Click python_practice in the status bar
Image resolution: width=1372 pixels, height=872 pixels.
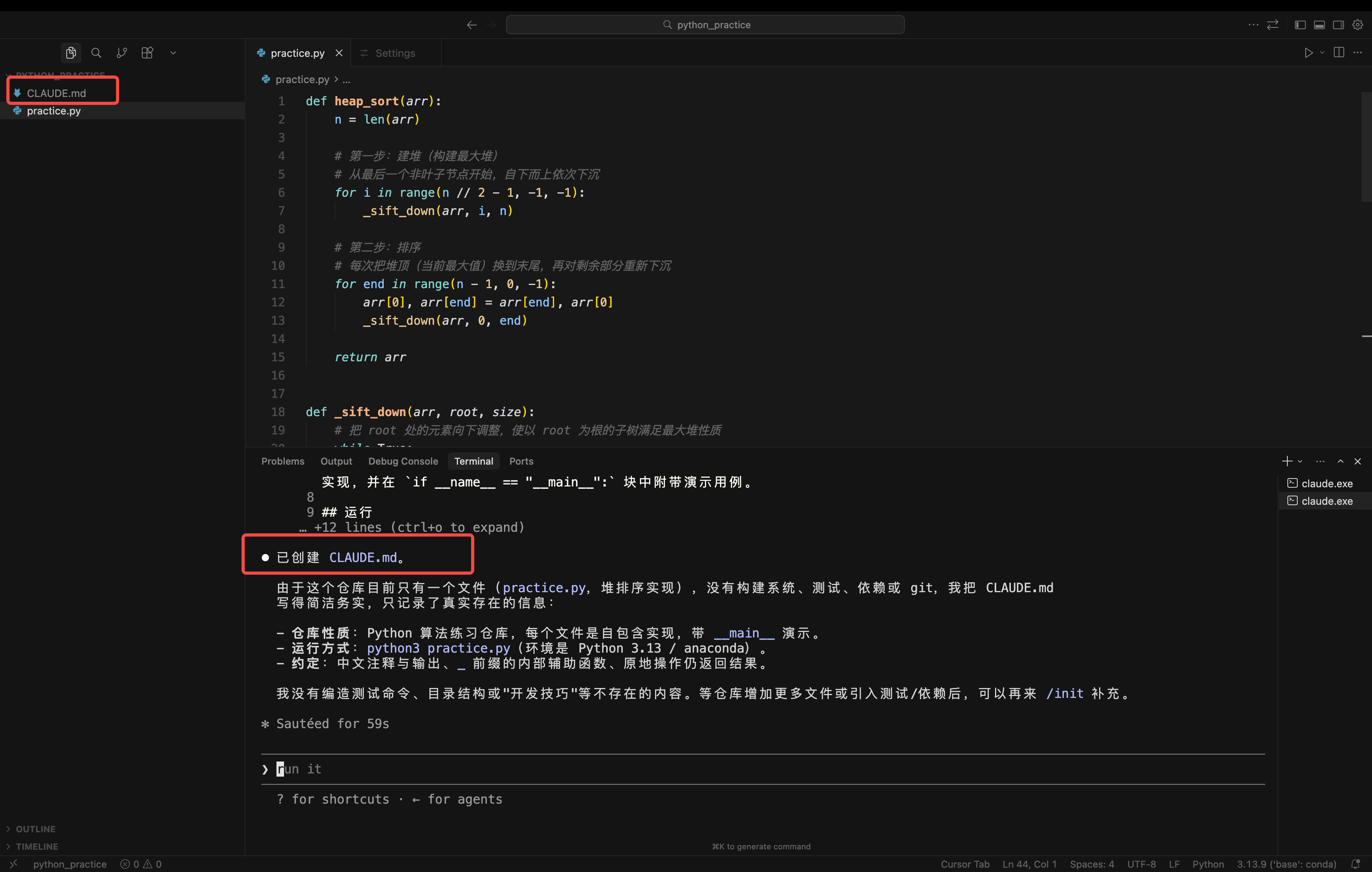tap(70, 864)
